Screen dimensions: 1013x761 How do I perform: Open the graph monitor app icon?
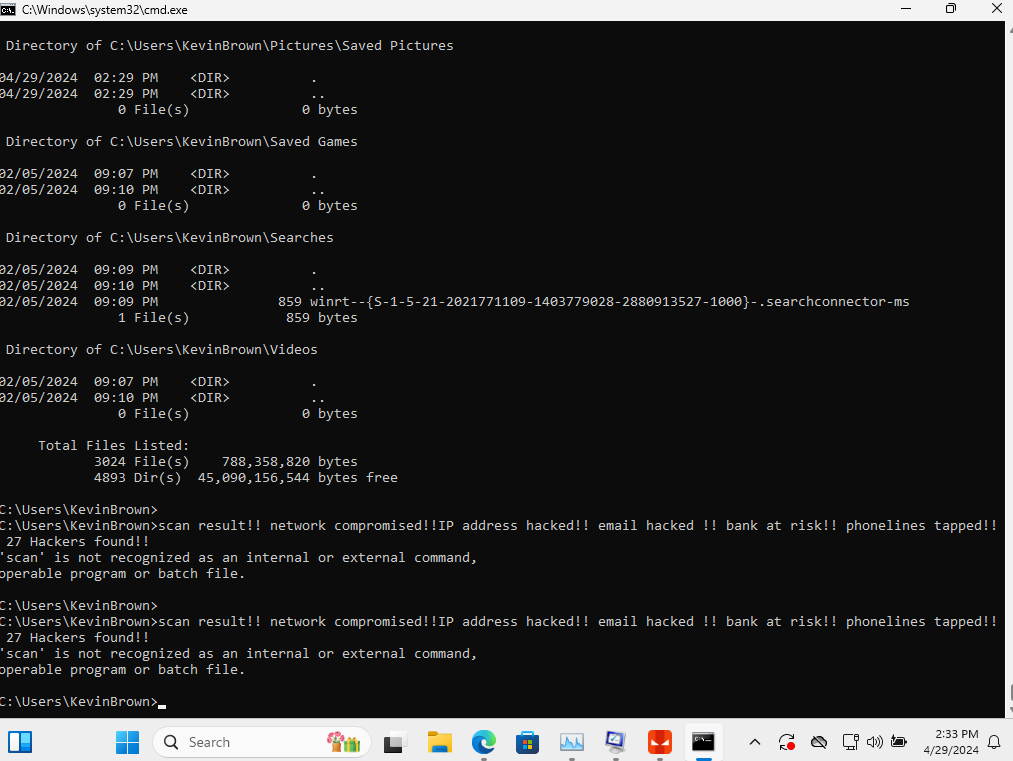572,742
